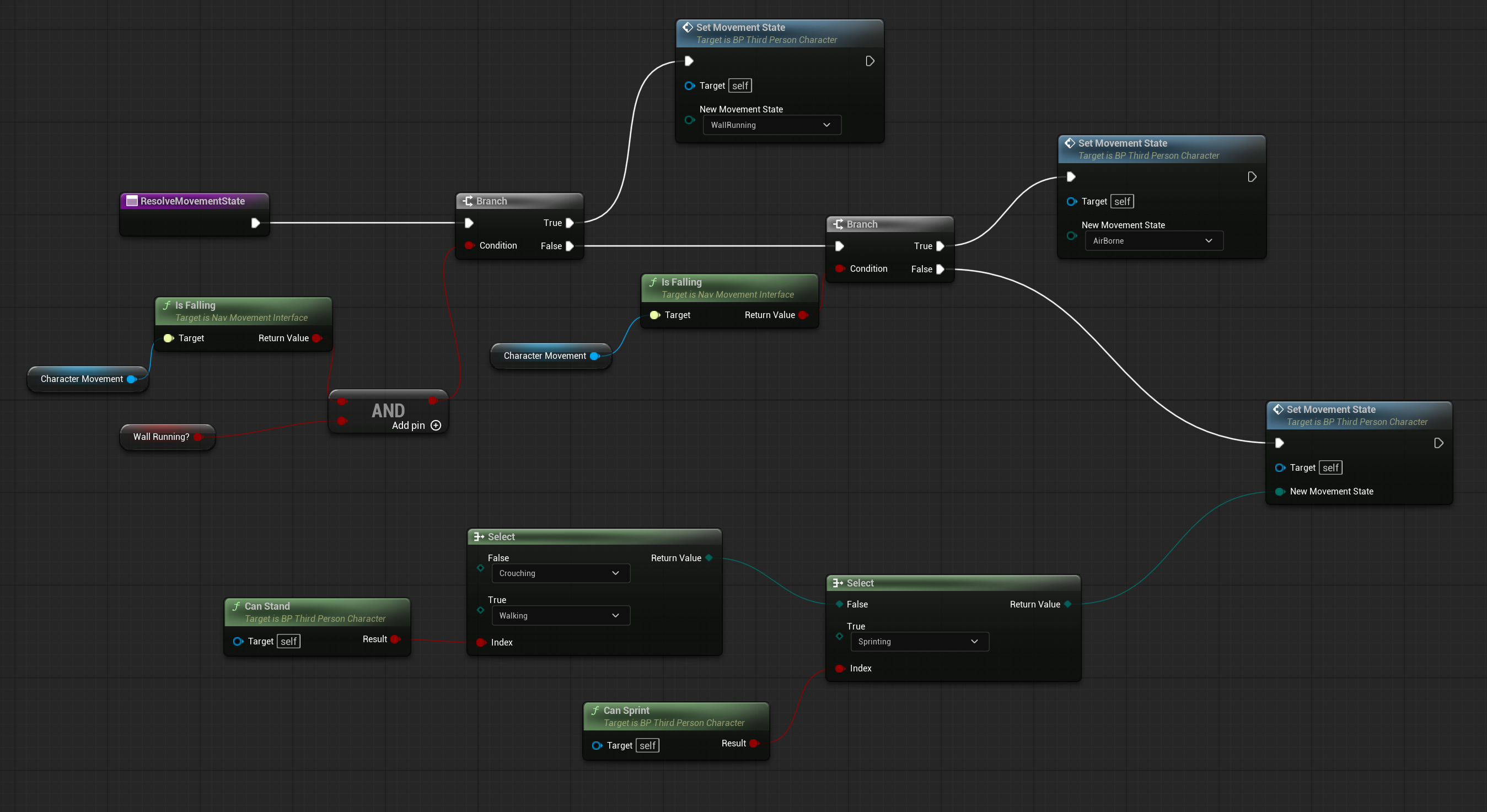This screenshot has height=812, width=1487.
Task: Click the self target field on Can Stand
Action: coord(288,641)
